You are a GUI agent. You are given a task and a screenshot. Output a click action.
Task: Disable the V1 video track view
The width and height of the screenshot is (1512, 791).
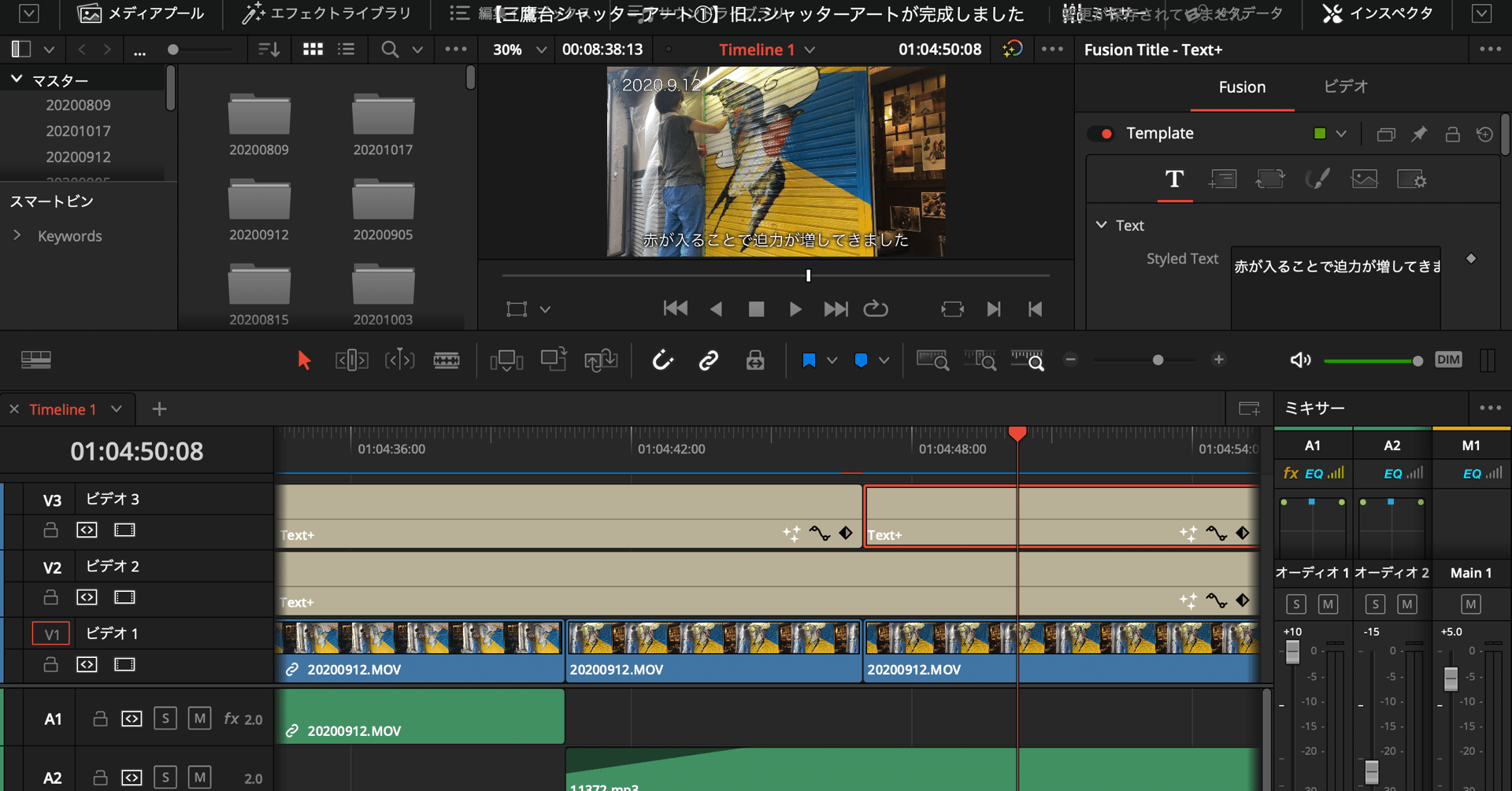point(124,664)
